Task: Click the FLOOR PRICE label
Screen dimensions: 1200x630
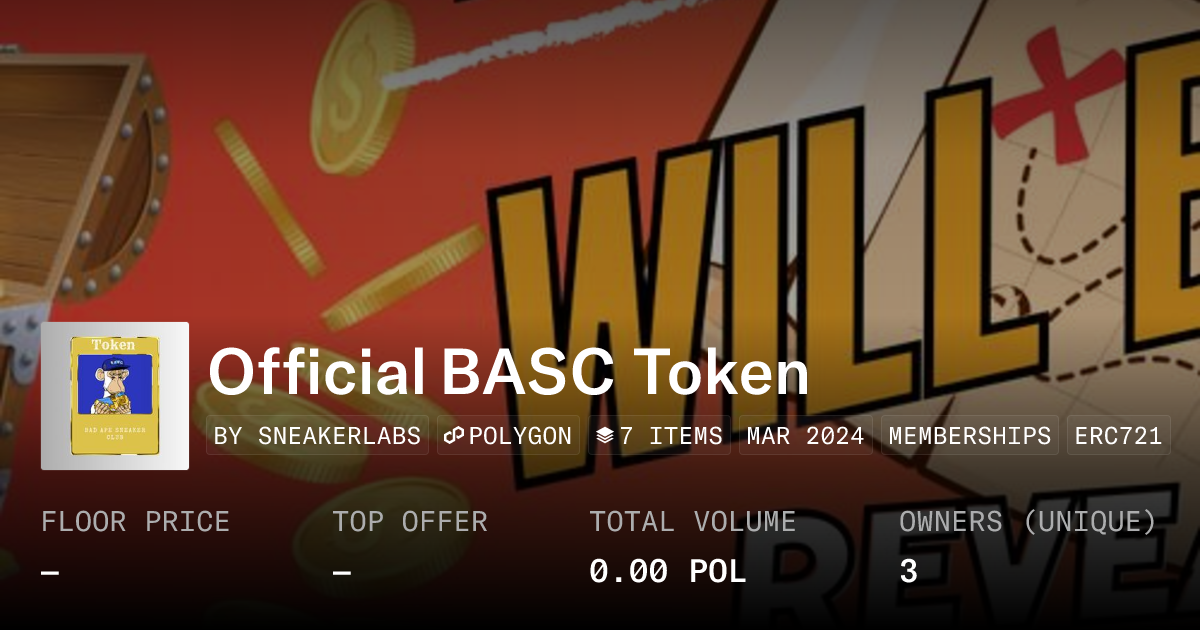Action: pos(135,522)
